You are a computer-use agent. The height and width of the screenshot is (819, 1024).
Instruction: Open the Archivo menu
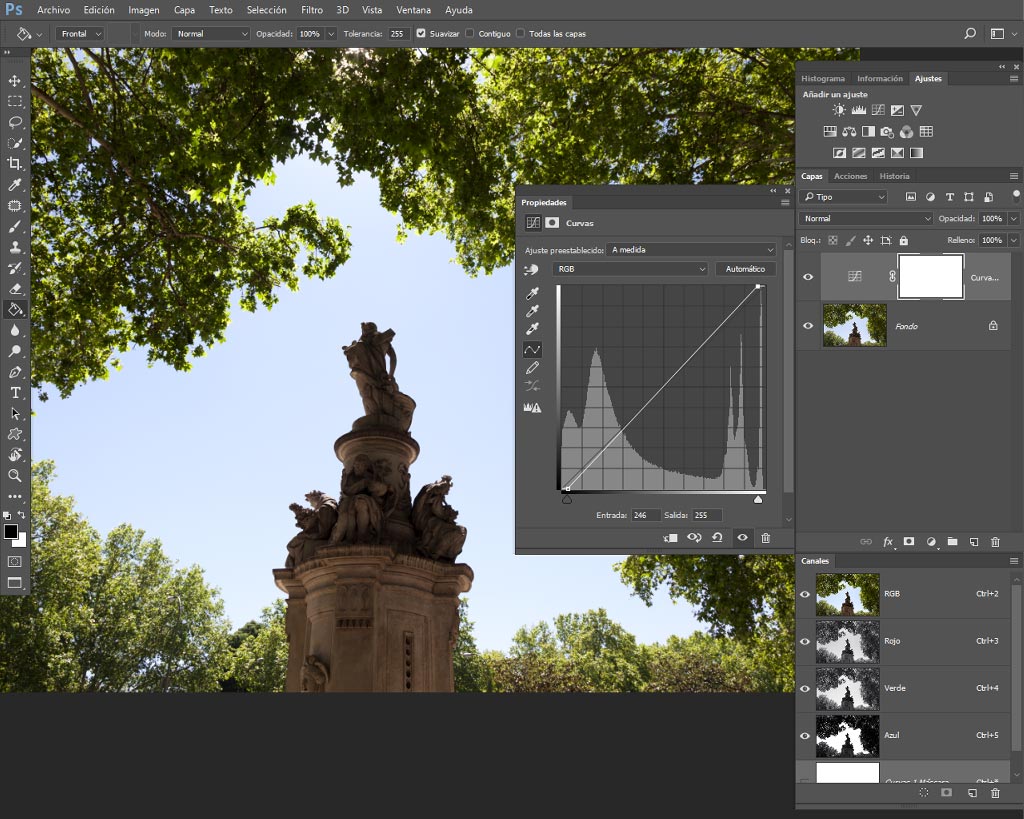point(54,10)
